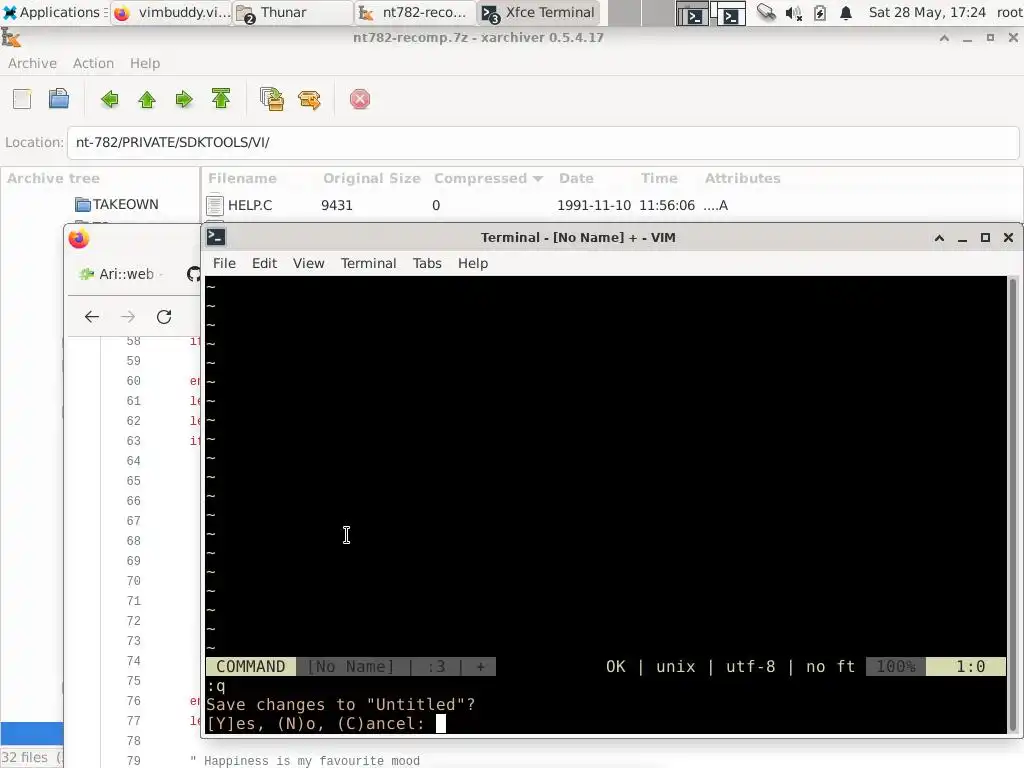This screenshot has width=1024, height=768.
Task: Open the terminal window Help menu
Action: pyautogui.click(x=473, y=263)
